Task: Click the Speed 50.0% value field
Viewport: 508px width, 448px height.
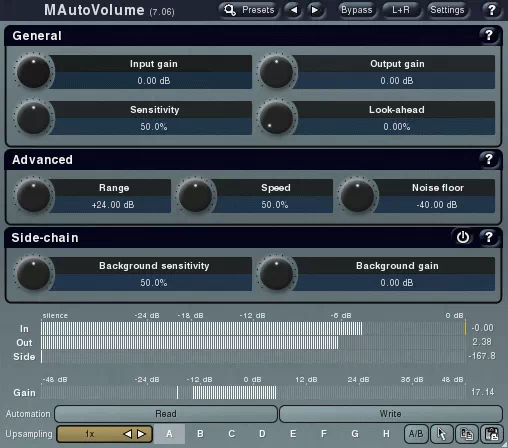Action: pyautogui.click(x=275, y=205)
